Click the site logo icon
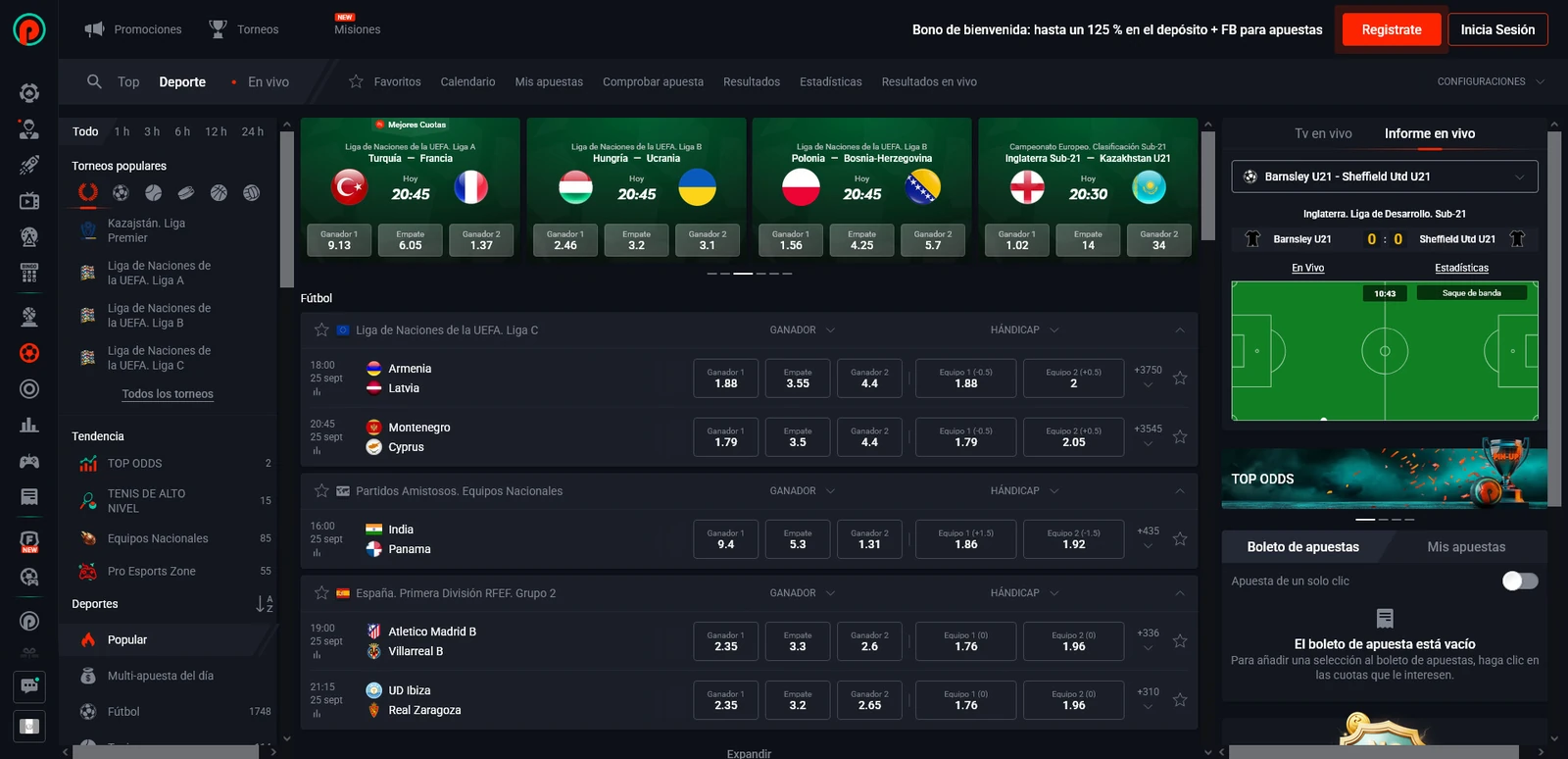Image resolution: width=1568 pixels, height=759 pixels. (29, 29)
